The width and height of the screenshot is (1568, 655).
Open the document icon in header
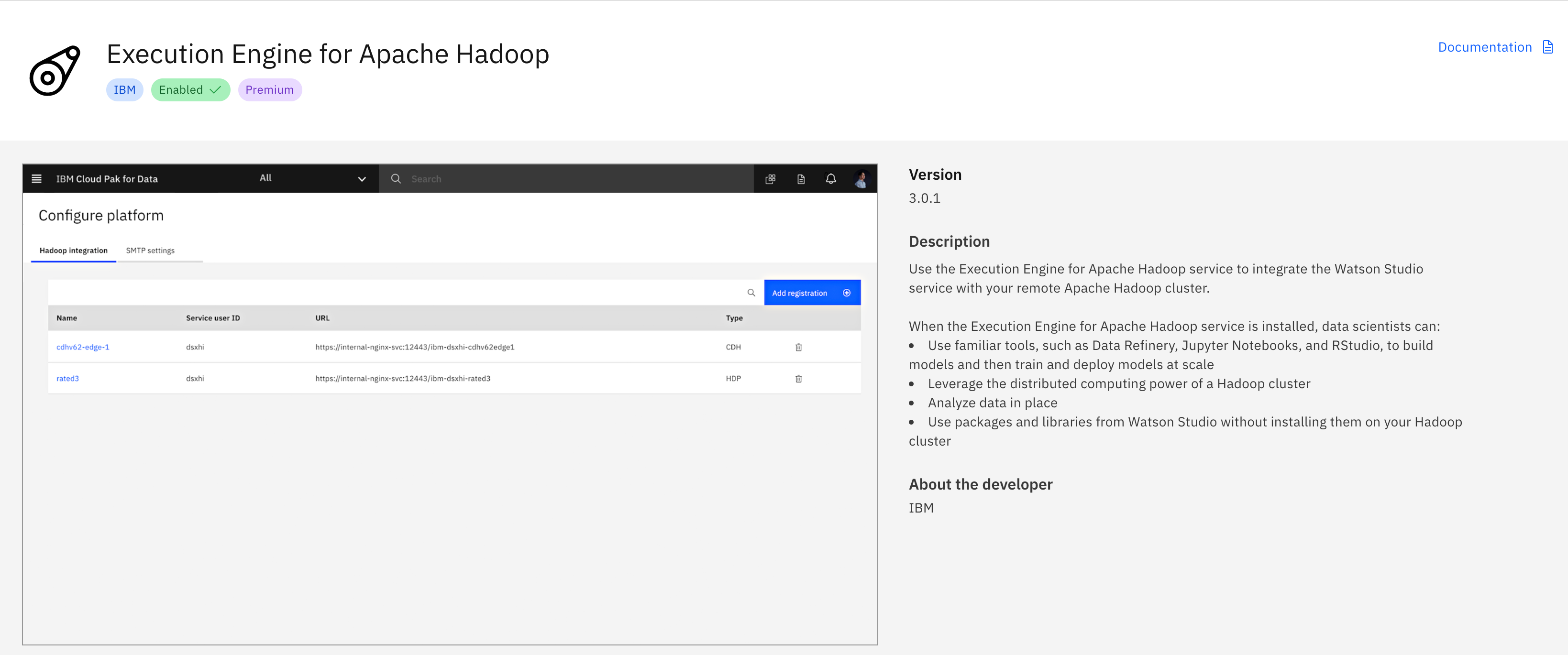point(800,179)
